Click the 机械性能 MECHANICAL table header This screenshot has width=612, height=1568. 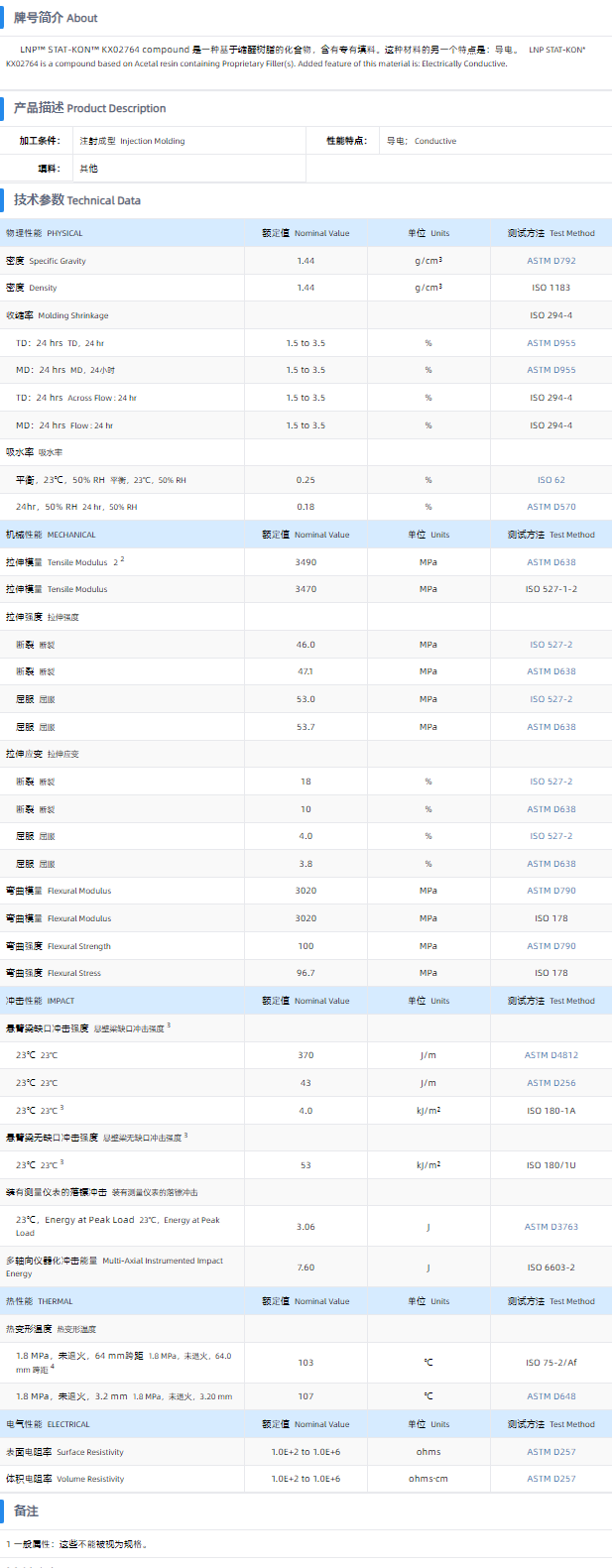pos(52,535)
